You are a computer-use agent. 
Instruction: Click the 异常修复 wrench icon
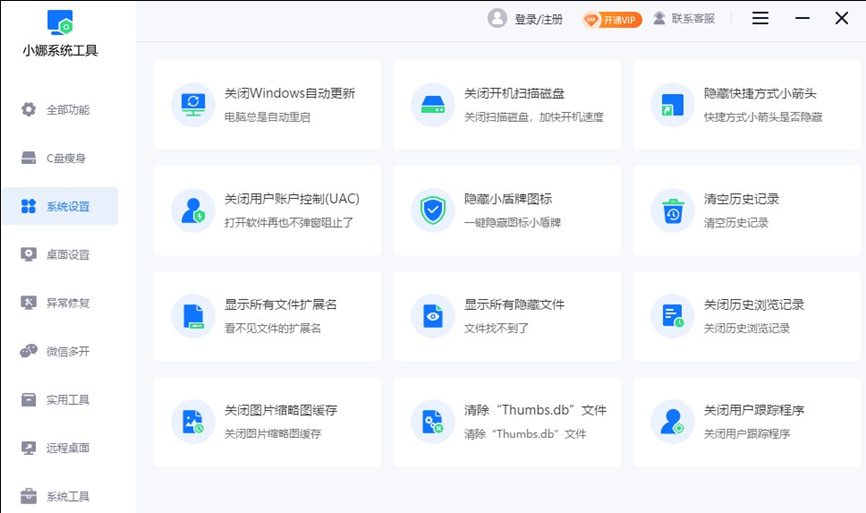pyautogui.click(x=29, y=303)
